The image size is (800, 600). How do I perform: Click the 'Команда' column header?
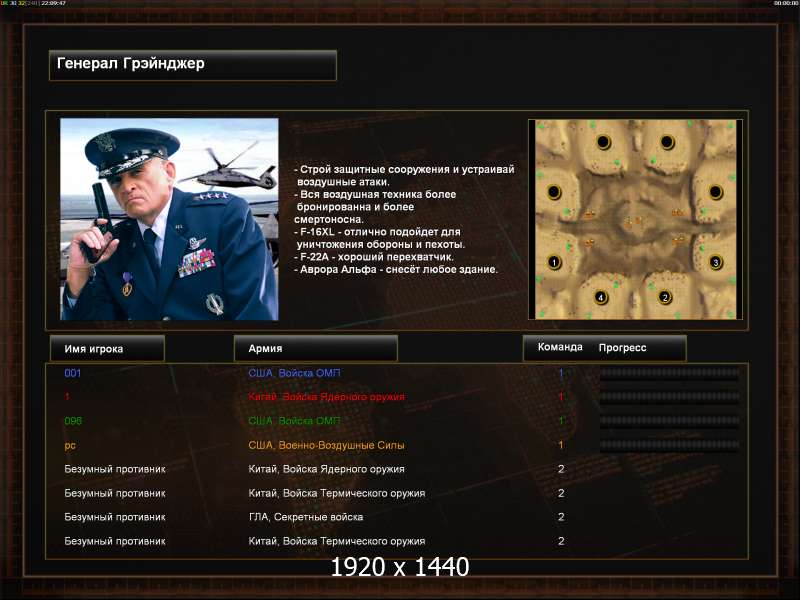coord(560,347)
